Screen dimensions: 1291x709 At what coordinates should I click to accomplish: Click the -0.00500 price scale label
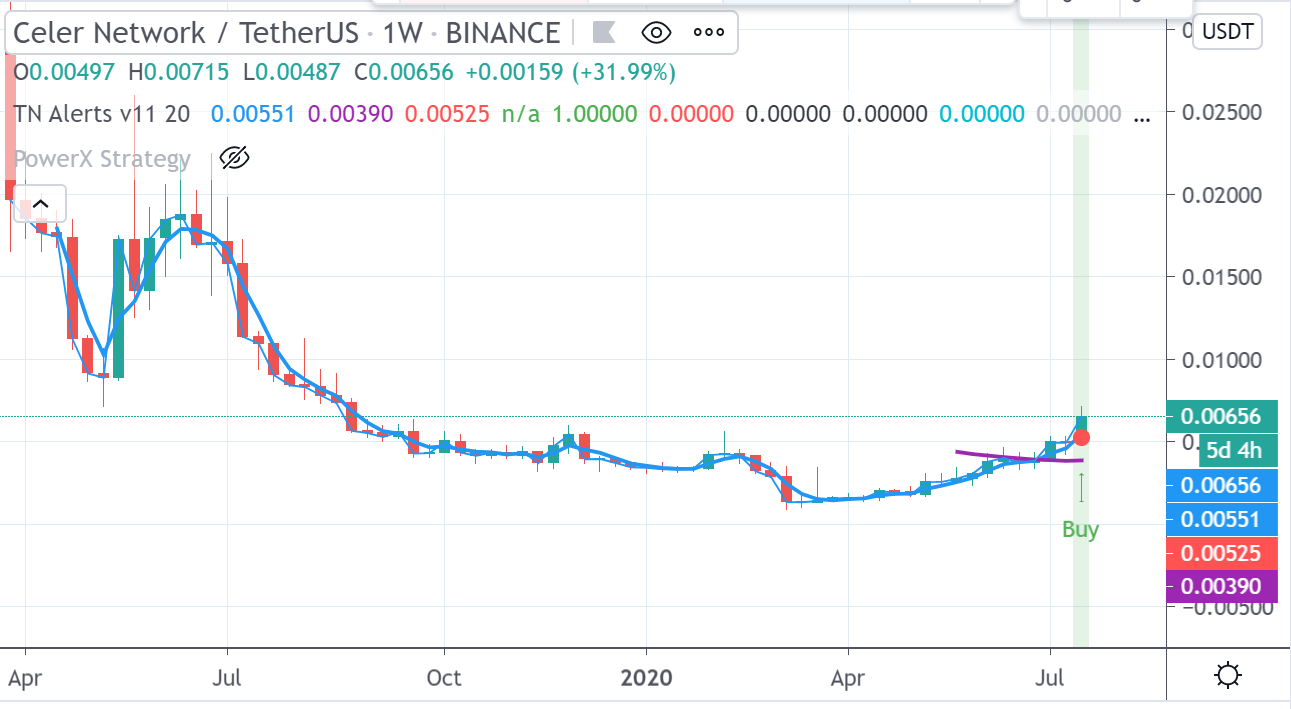pos(1227,609)
